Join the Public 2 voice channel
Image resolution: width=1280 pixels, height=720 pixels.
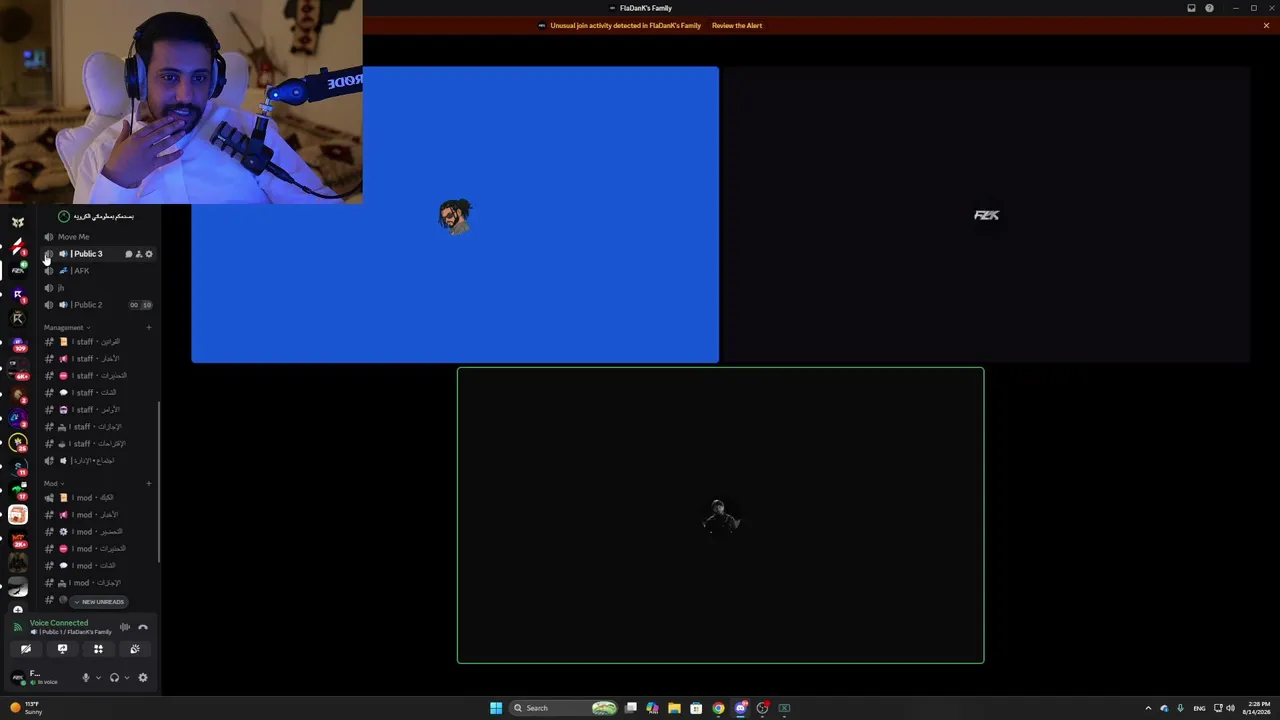pyautogui.click(x=98, y=305)
